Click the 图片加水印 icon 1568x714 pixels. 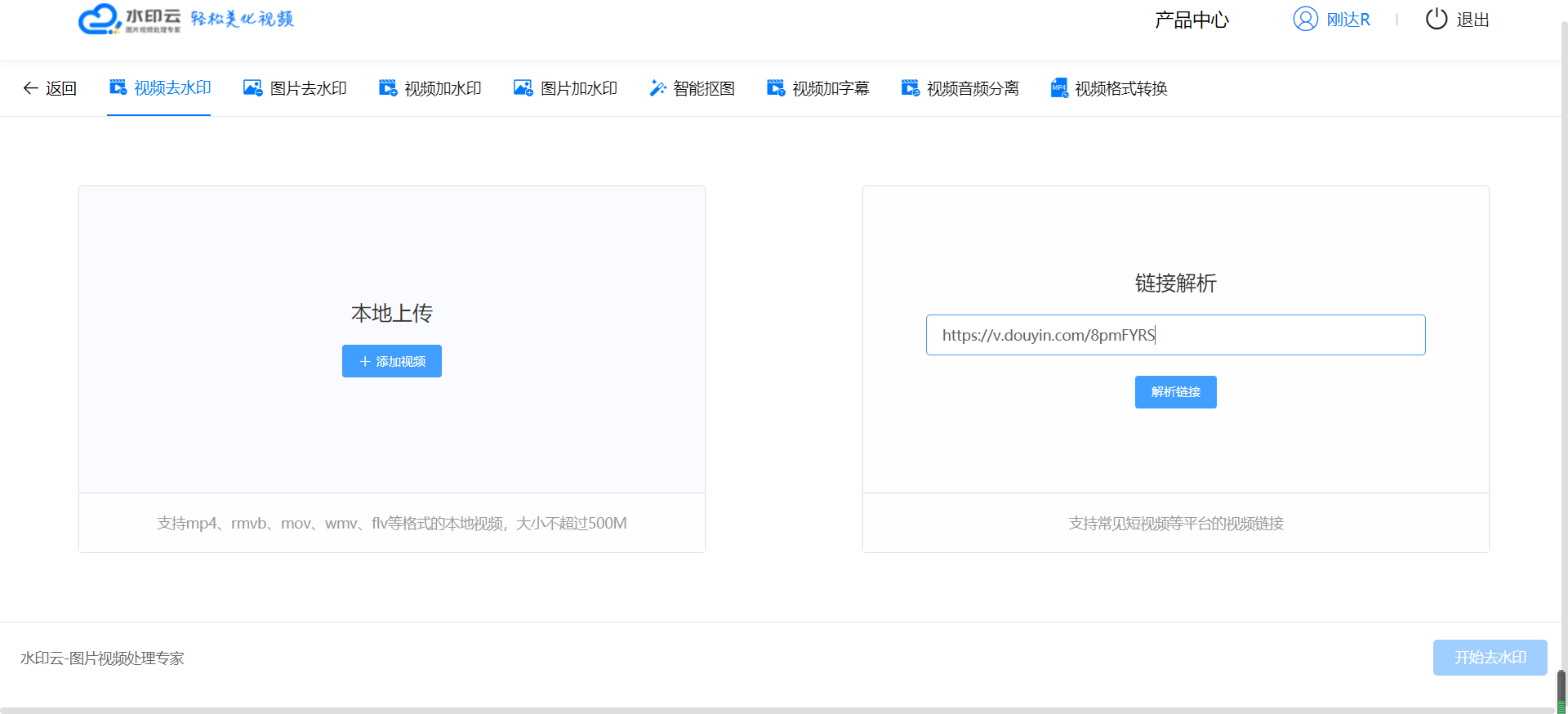pyautogui.click(x=523, y=88)
